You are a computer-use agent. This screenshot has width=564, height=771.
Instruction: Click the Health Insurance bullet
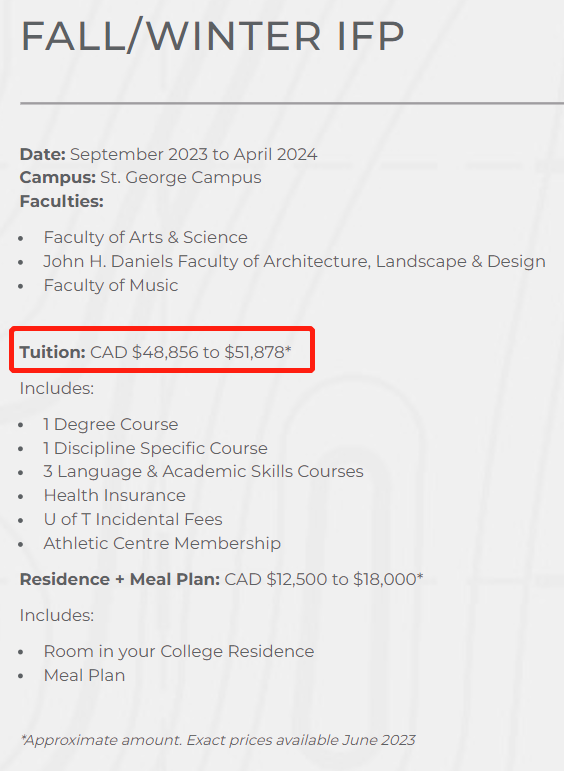115,496
